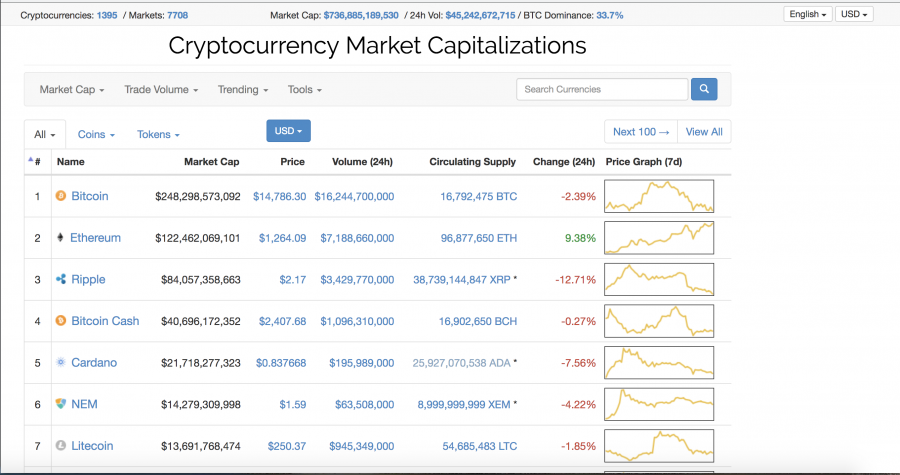Click Ethereum volume $7,188,660,000
The width and height of the screenshot is (900, 475).
(357, 238)
